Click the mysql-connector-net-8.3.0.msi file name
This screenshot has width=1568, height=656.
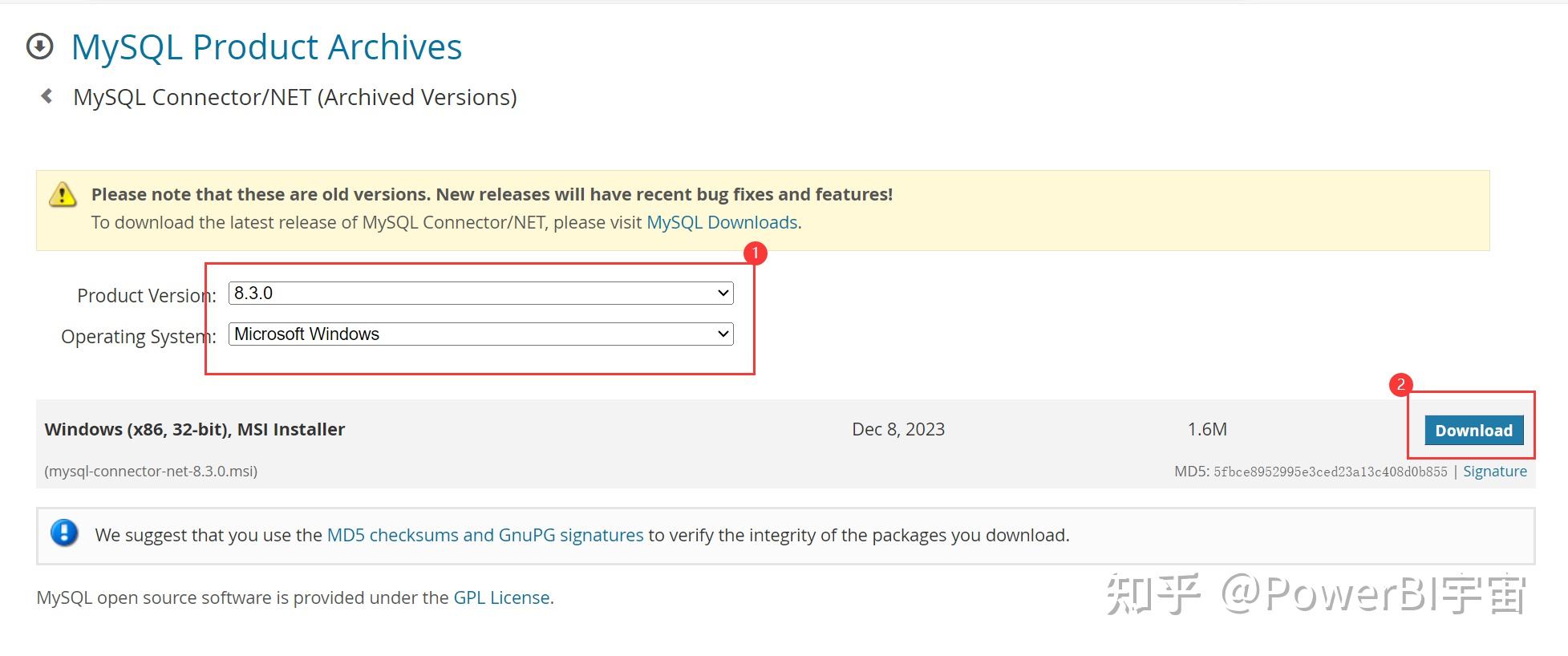coord(151,472)
